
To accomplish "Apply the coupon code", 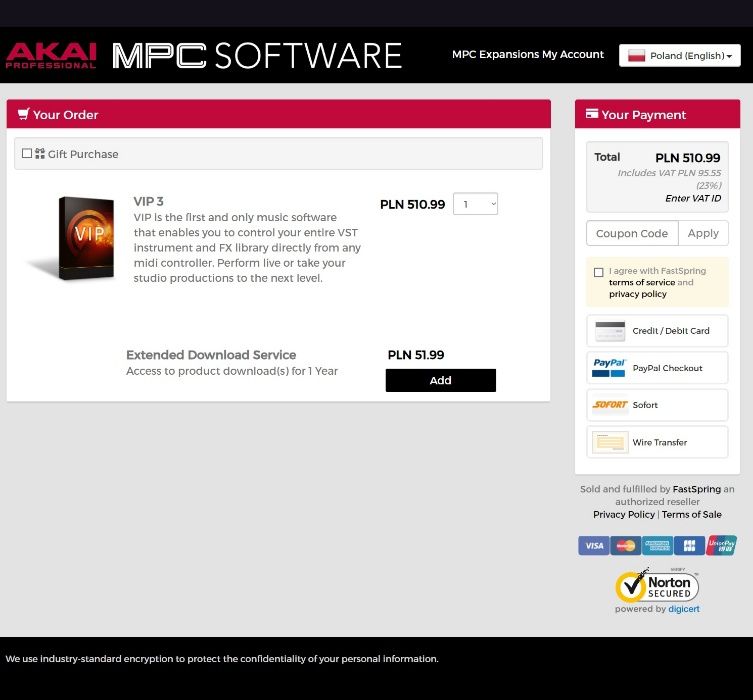I will coord(703,233).
